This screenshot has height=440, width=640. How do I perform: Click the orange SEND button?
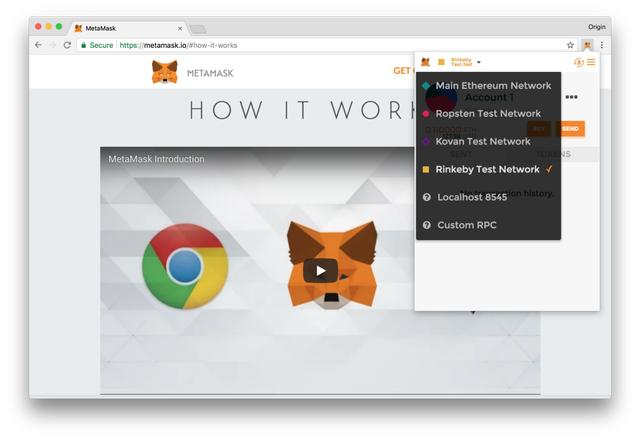(570, 129)
